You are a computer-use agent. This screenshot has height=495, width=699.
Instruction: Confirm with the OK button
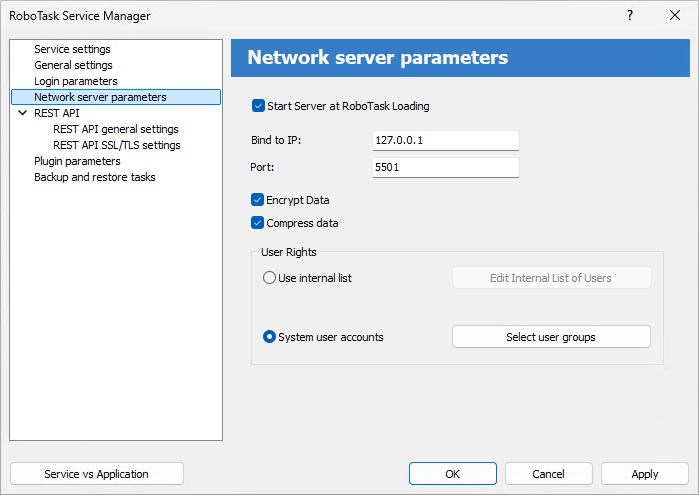pos(452,474)
